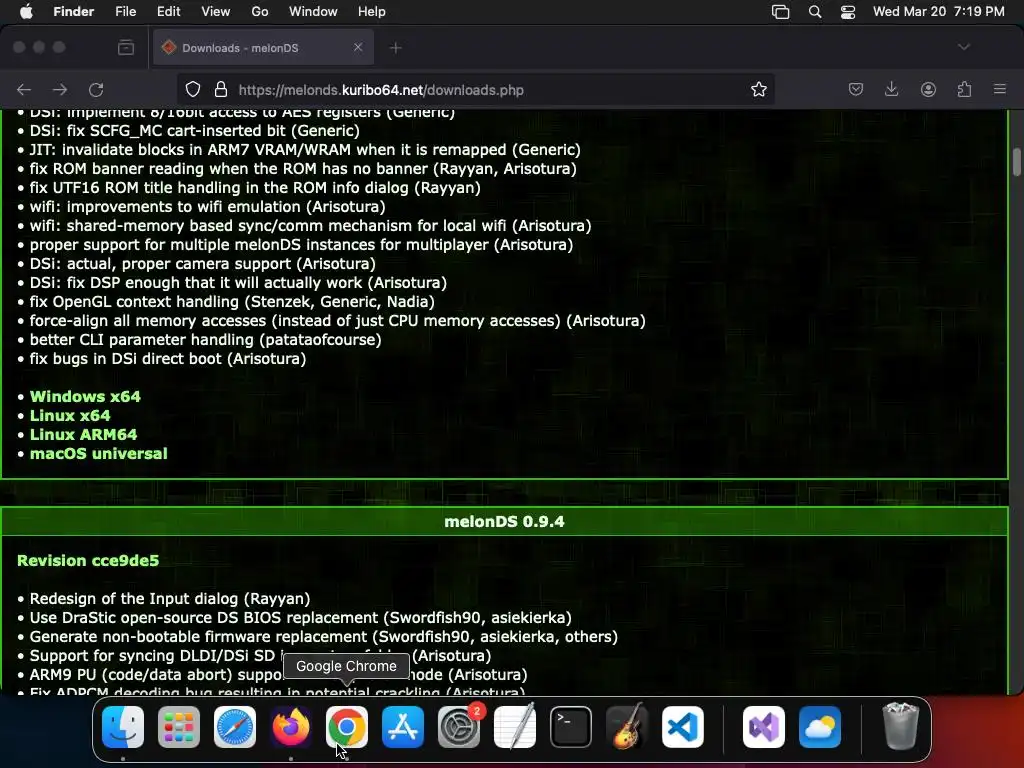
Task: Reload the melonDS downloads page
Action: (97, 89)
